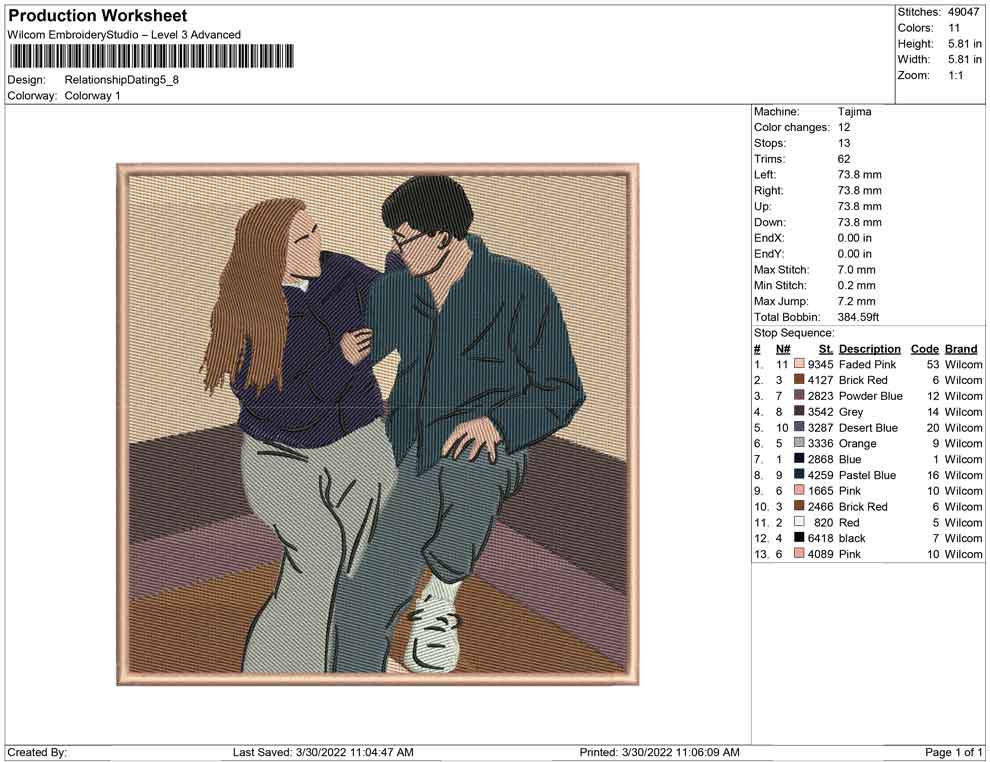Pick the black thread swatch in stop 12
This screenshot has width=990, height=762.
[x=799, y=539]
